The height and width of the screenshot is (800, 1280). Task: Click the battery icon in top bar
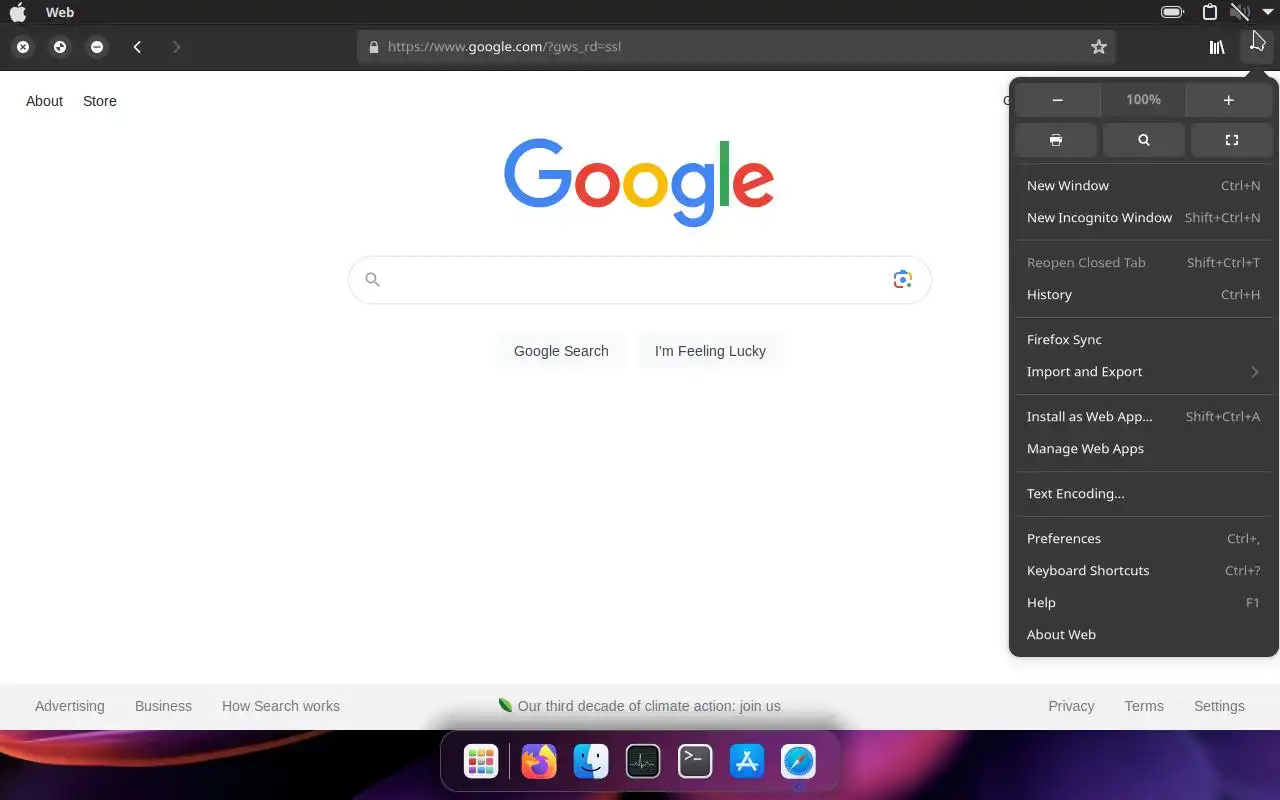coord(1172,12)
